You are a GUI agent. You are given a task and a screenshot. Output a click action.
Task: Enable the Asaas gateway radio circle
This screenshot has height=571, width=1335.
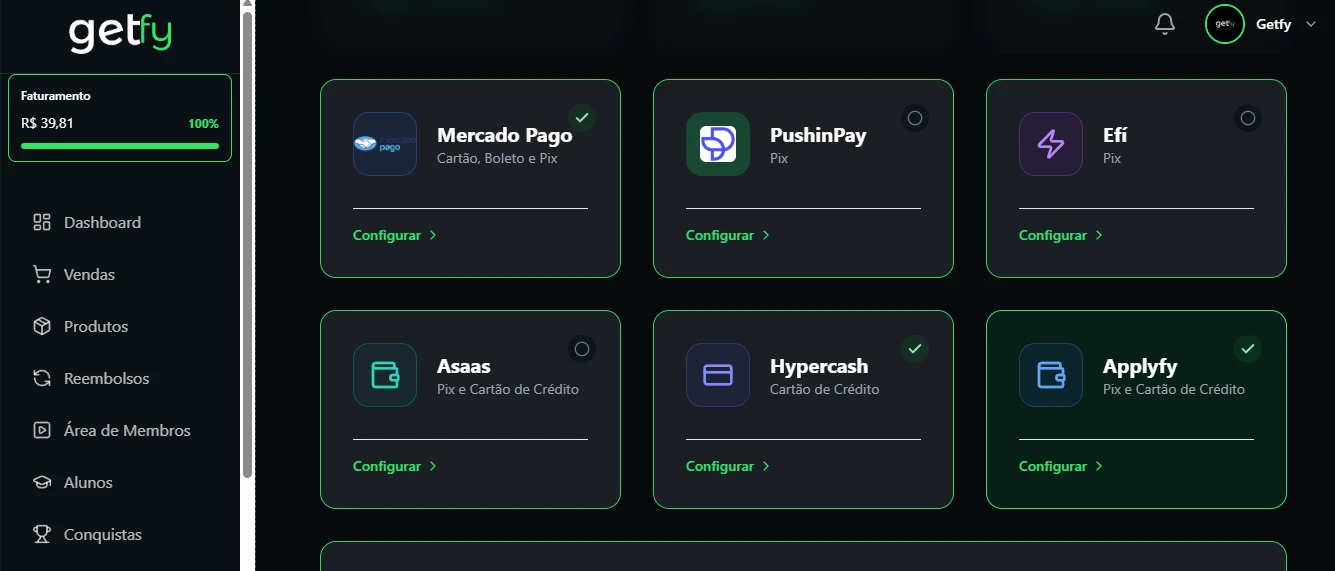582,349
